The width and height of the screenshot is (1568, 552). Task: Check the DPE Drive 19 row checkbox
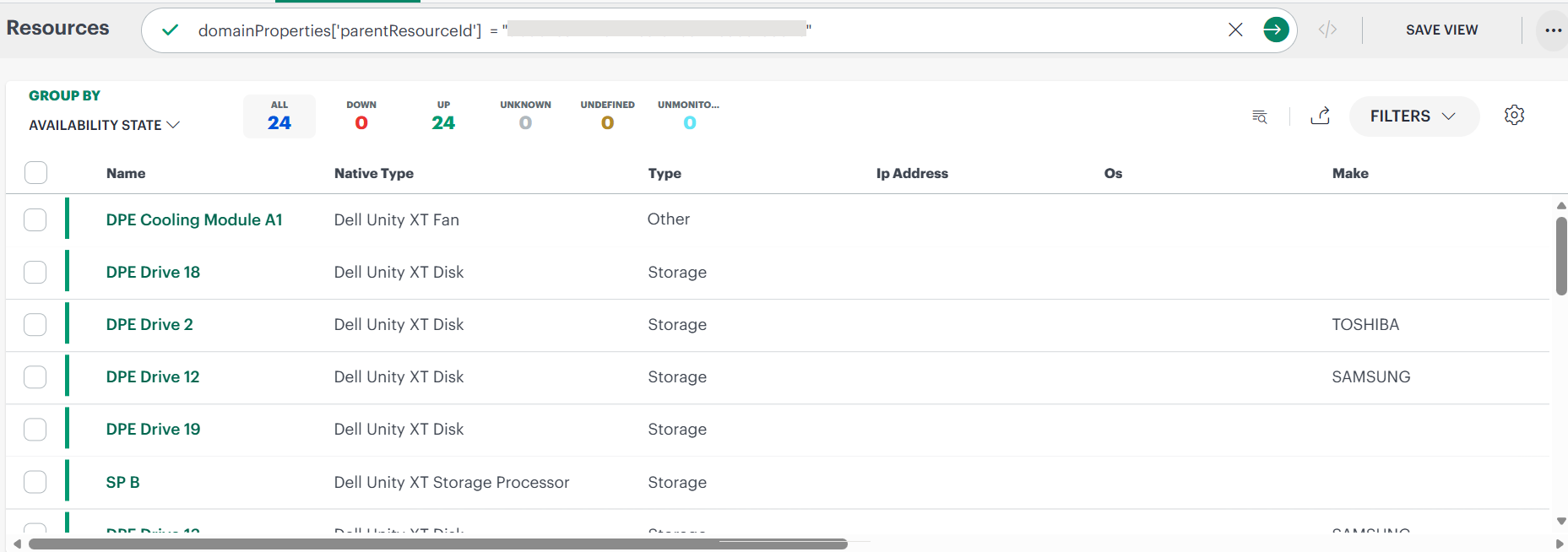[35, 429]
